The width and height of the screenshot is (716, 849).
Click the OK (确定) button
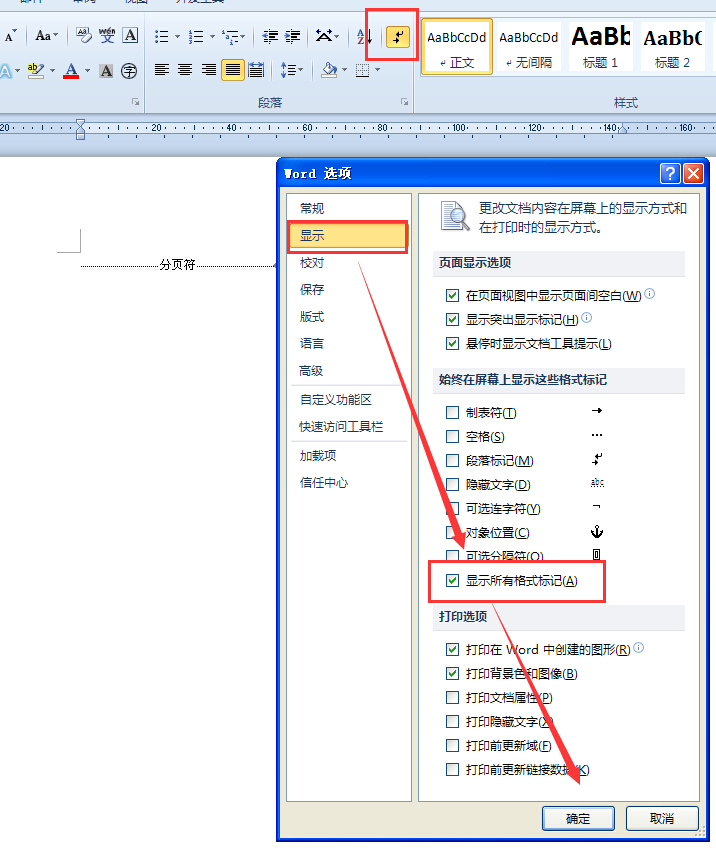[578, 818]
